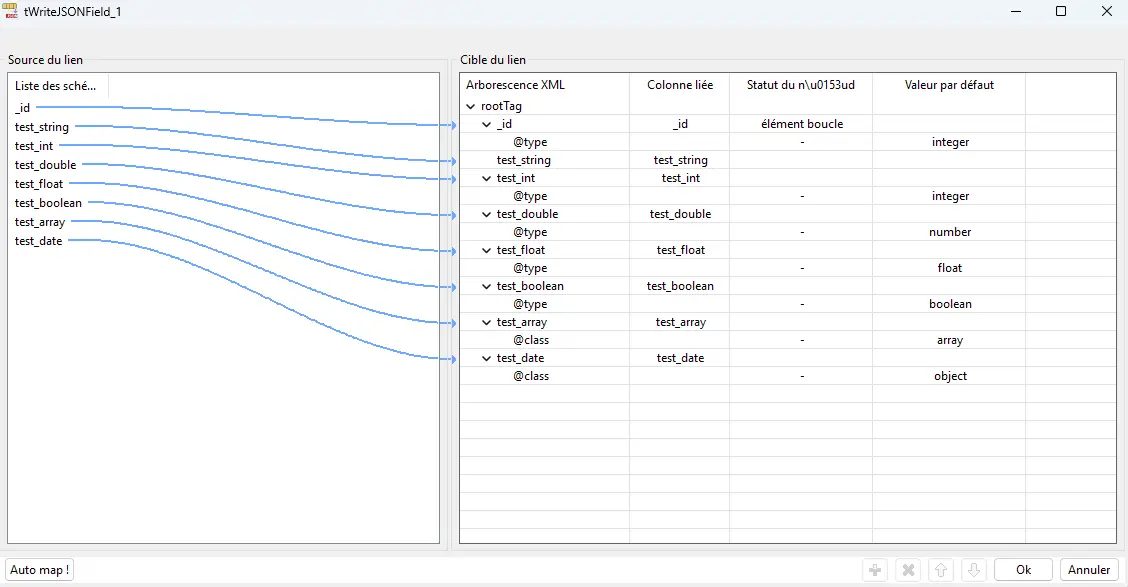Select test_date in the source column list

pyautogui.click(x=38, y=241)
